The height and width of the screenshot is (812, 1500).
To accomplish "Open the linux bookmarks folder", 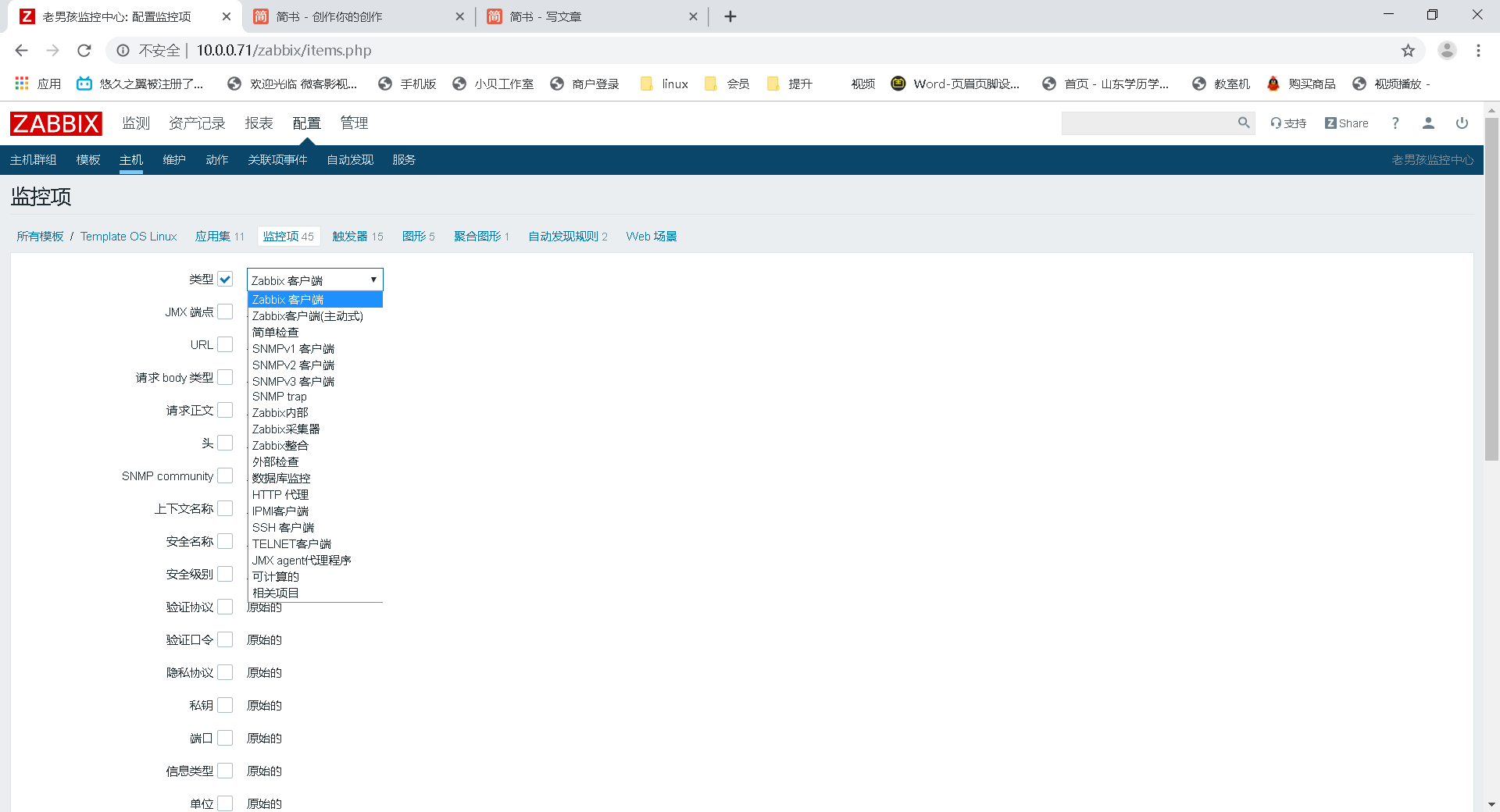I will (x=665, y=84).
